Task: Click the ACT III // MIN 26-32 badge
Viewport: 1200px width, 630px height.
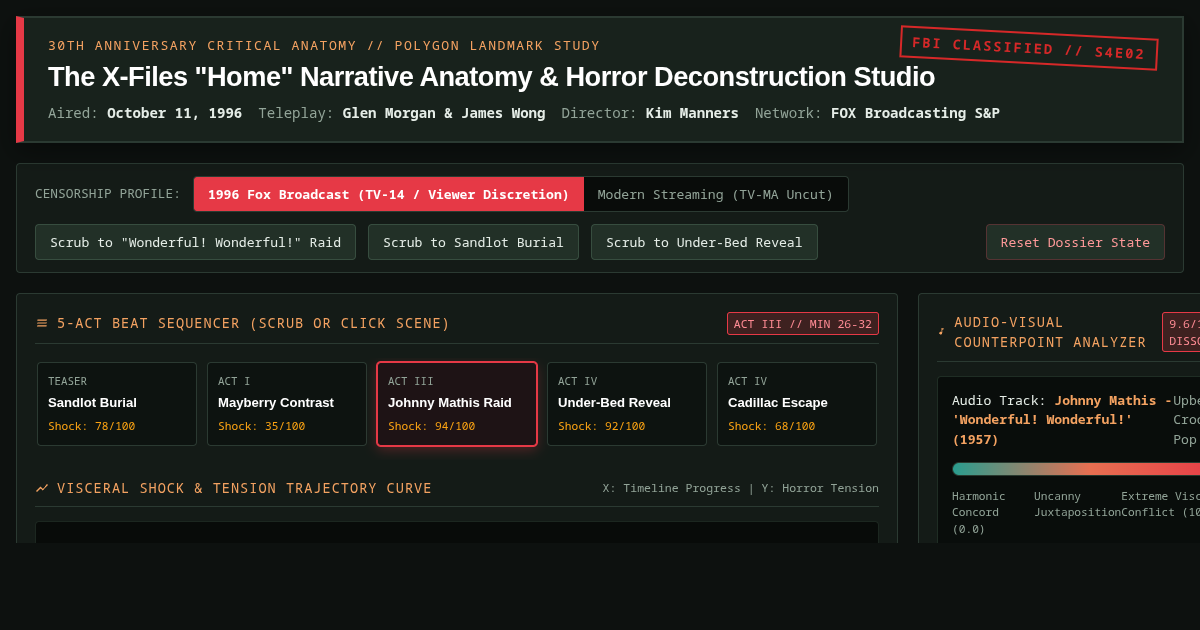Action: click(803, 324)
